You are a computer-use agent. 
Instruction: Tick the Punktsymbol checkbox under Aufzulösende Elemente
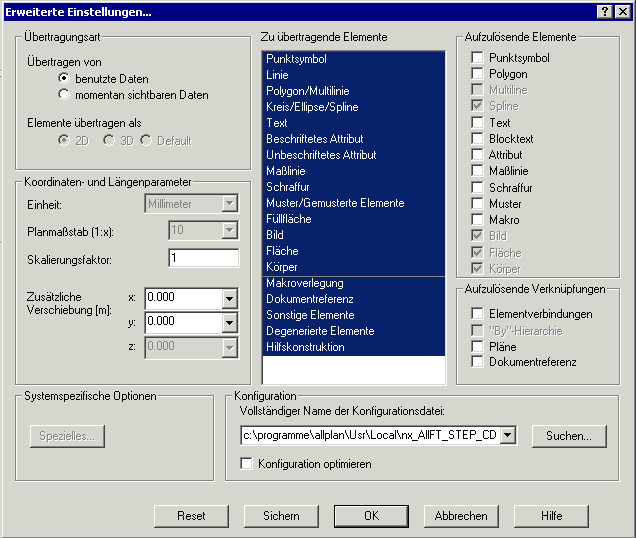pyautogui.click(x=477, y=58)
